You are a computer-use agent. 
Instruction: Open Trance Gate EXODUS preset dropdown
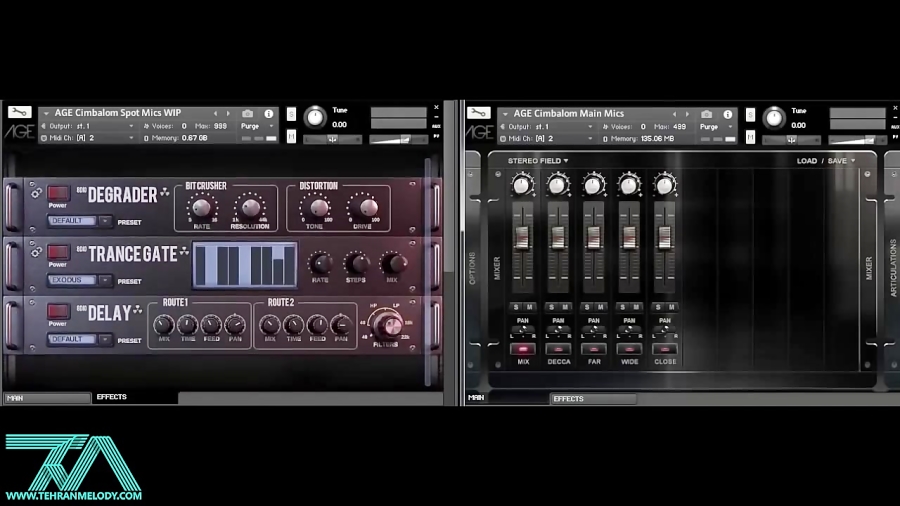point(80,280)
